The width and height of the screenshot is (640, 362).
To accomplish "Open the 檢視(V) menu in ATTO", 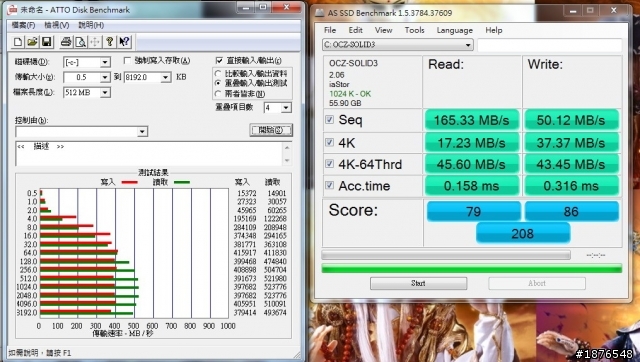I will point(57,25).
